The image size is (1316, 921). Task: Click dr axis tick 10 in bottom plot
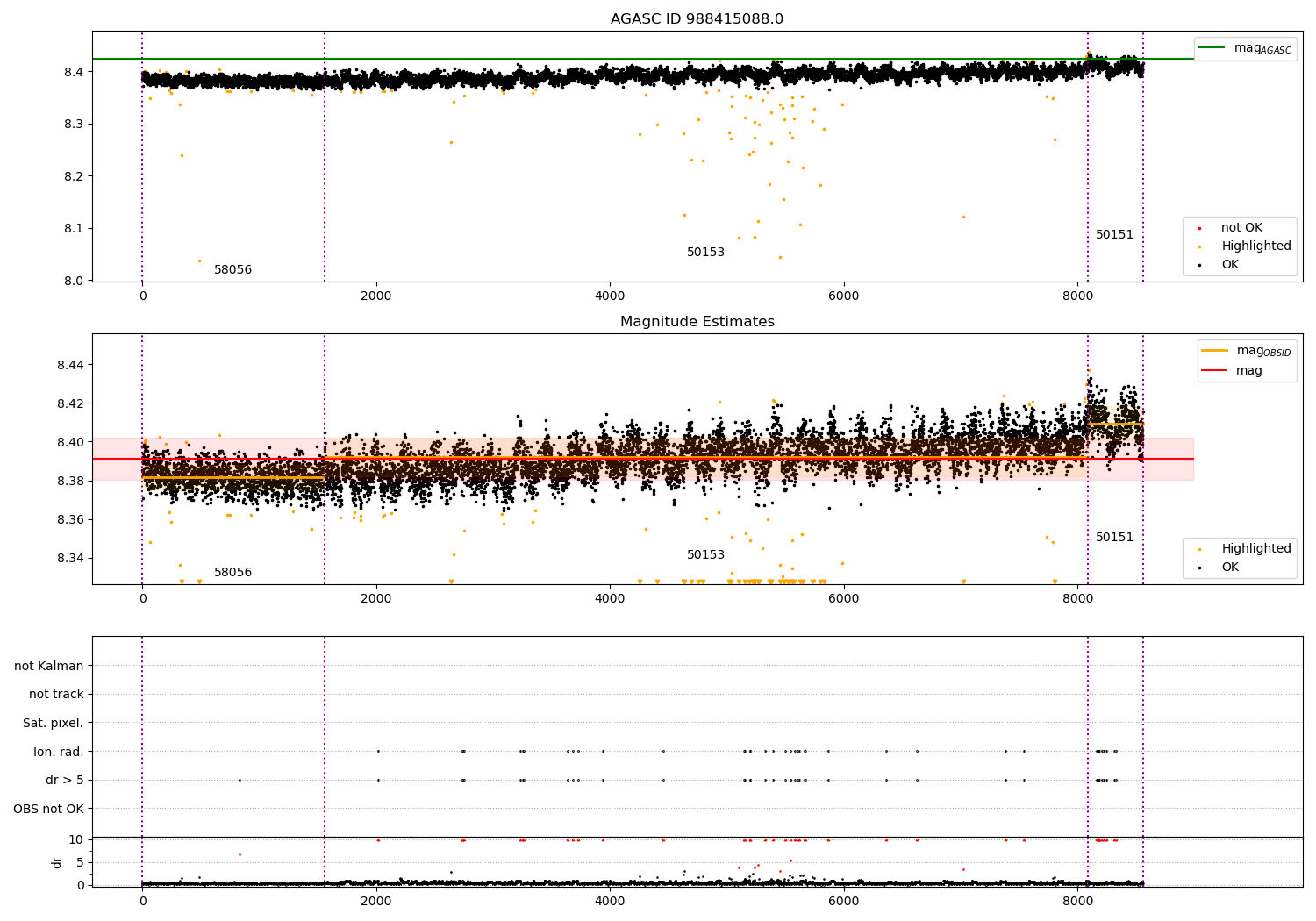(76, 839)
